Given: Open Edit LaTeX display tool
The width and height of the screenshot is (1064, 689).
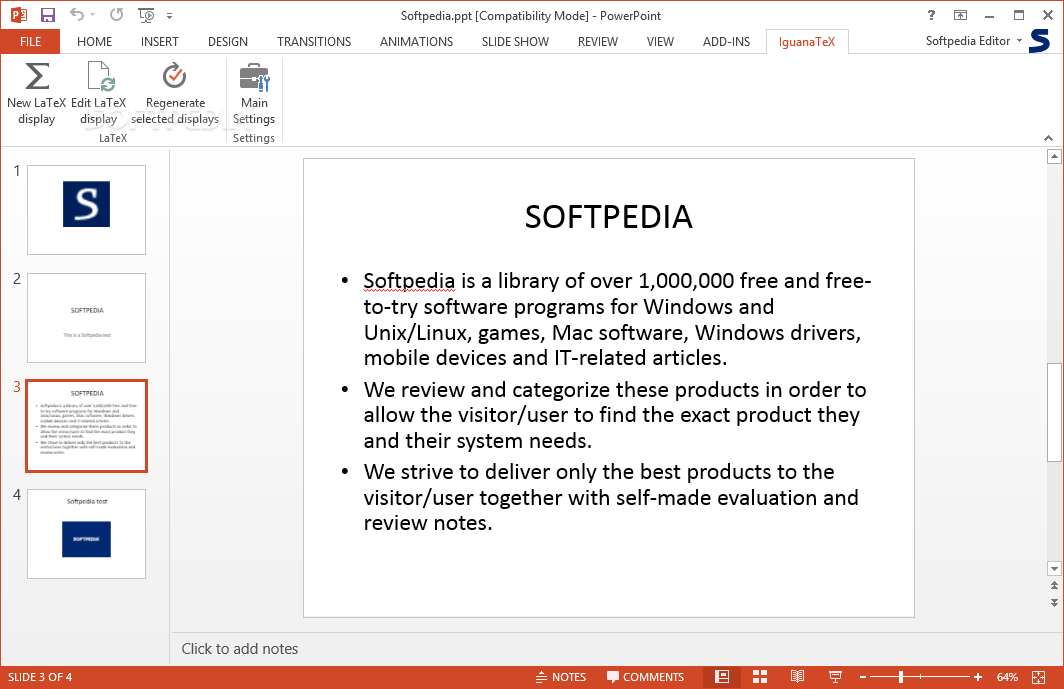Looking at the screenshot, I should tap(99, 93).
